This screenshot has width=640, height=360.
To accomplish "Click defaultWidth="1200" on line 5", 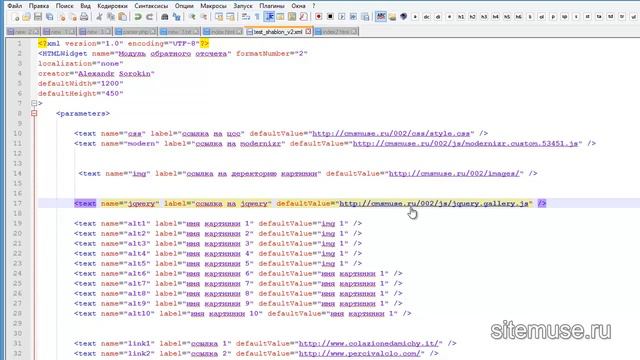I will tap(80, 83).
